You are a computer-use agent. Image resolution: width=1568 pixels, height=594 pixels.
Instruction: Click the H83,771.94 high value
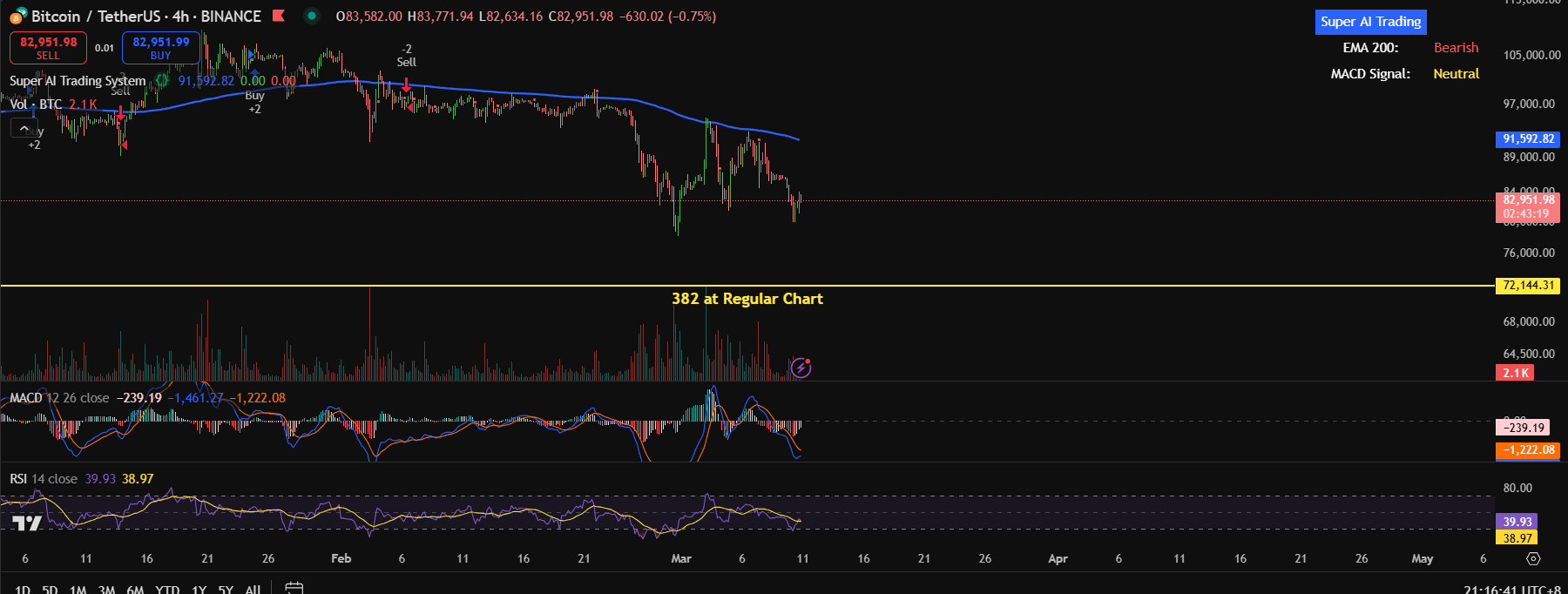coord(441,17)
